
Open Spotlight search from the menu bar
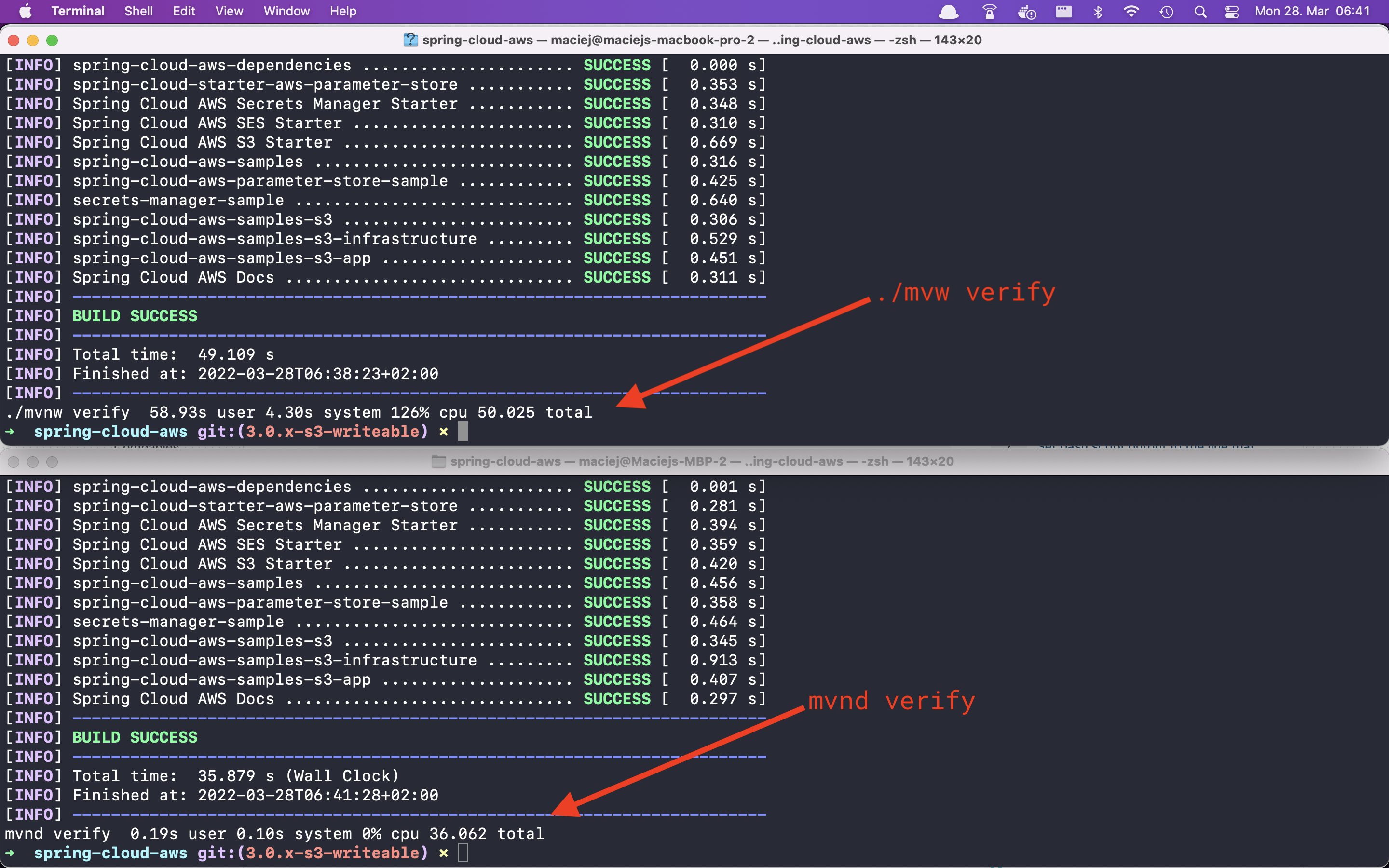tap(1200, 12)
